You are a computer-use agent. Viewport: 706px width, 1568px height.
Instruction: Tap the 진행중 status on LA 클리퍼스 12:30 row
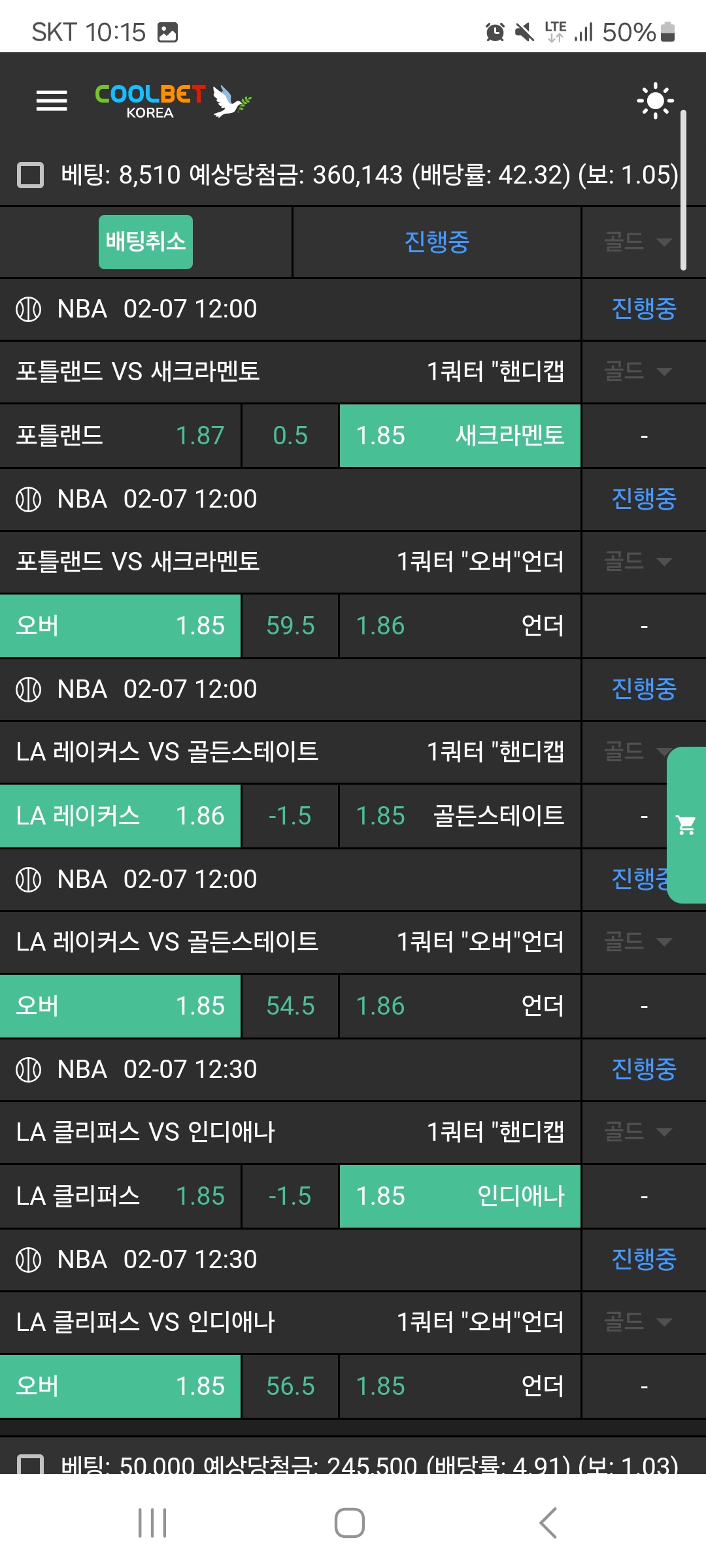(643, 1069)
